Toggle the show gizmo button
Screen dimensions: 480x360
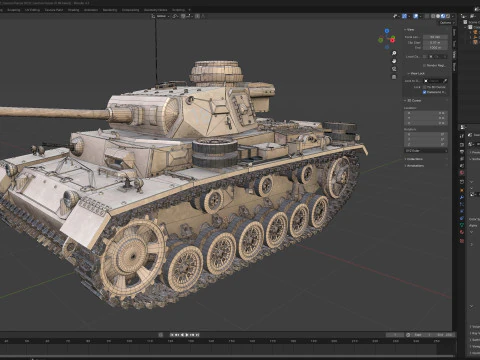click(x=404, y=16)
